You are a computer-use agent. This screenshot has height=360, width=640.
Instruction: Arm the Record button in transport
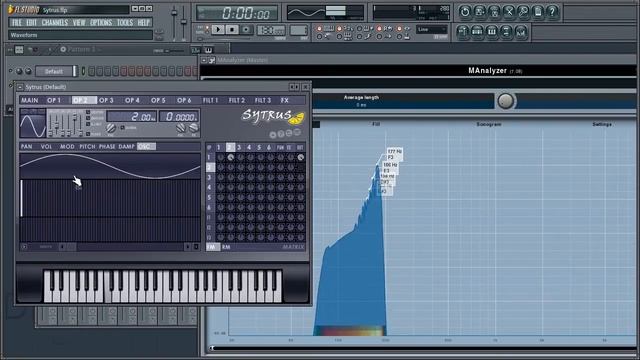246,29
